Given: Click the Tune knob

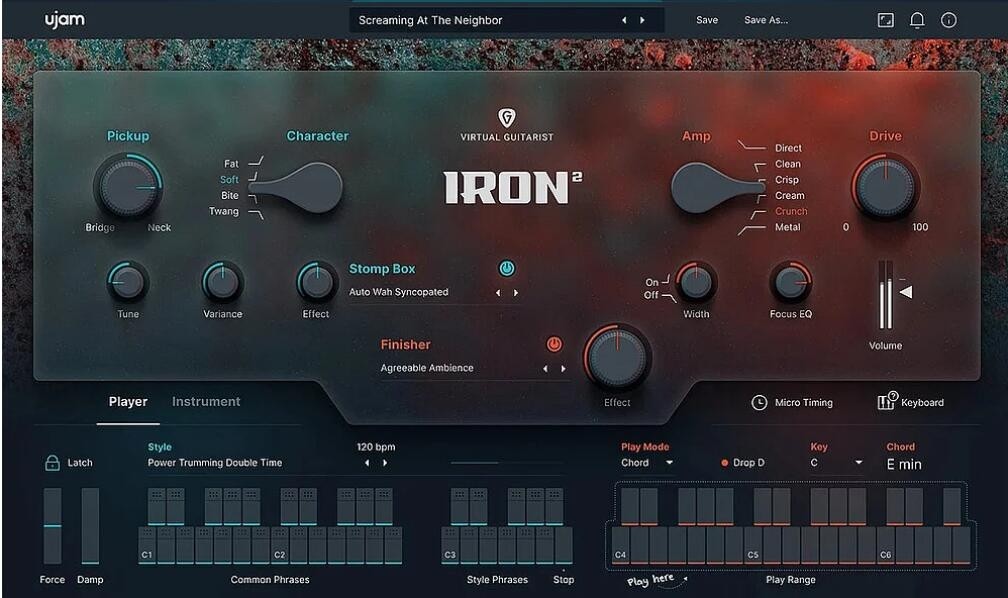Looking at the screenshot, I should point(127,282).
